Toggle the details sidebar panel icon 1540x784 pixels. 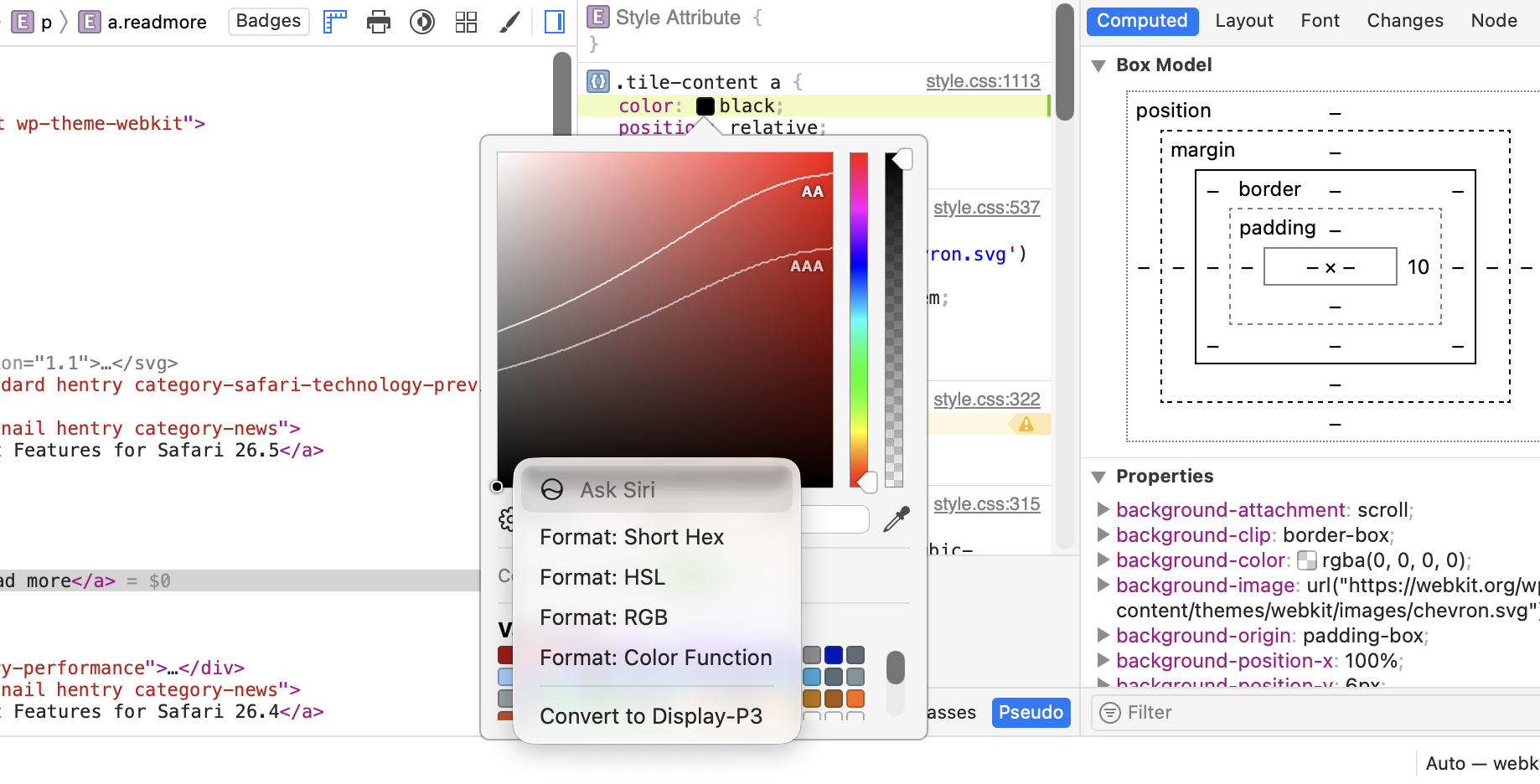(555, 22)
